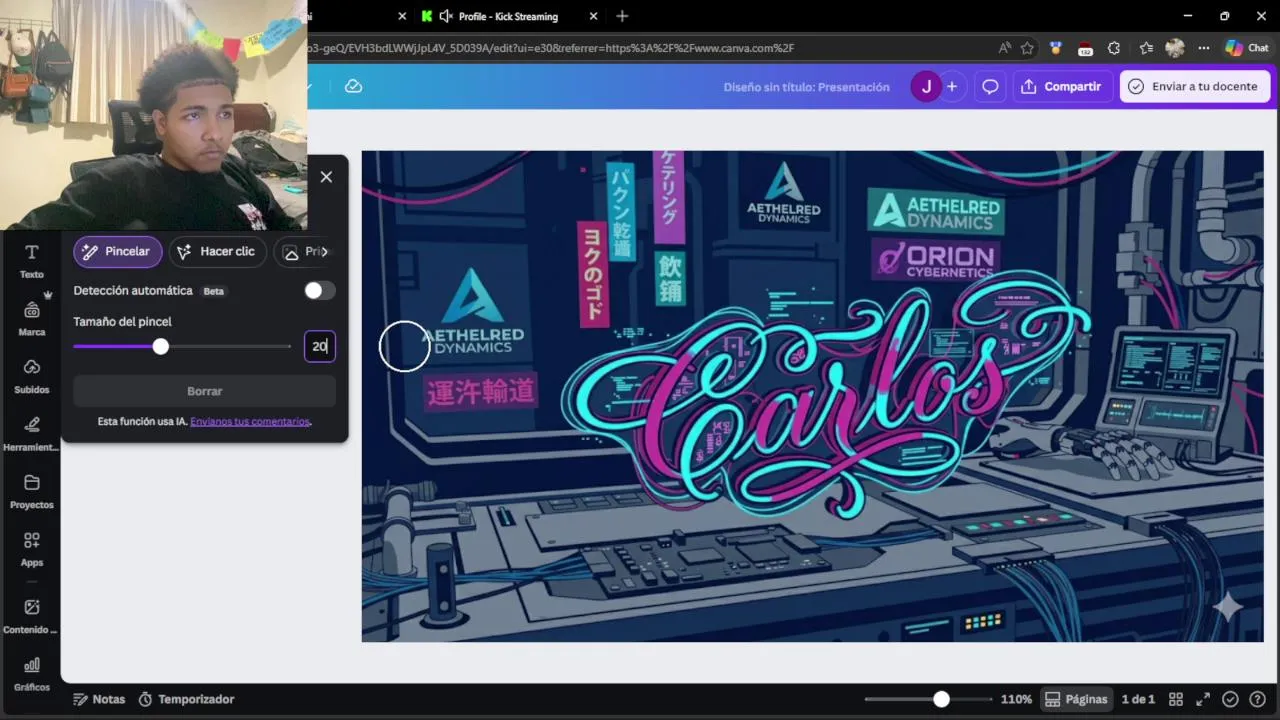The width and height of the screenshot is (1280, 720).
Task: Open grid view of pages
Action: (1176, 699)
